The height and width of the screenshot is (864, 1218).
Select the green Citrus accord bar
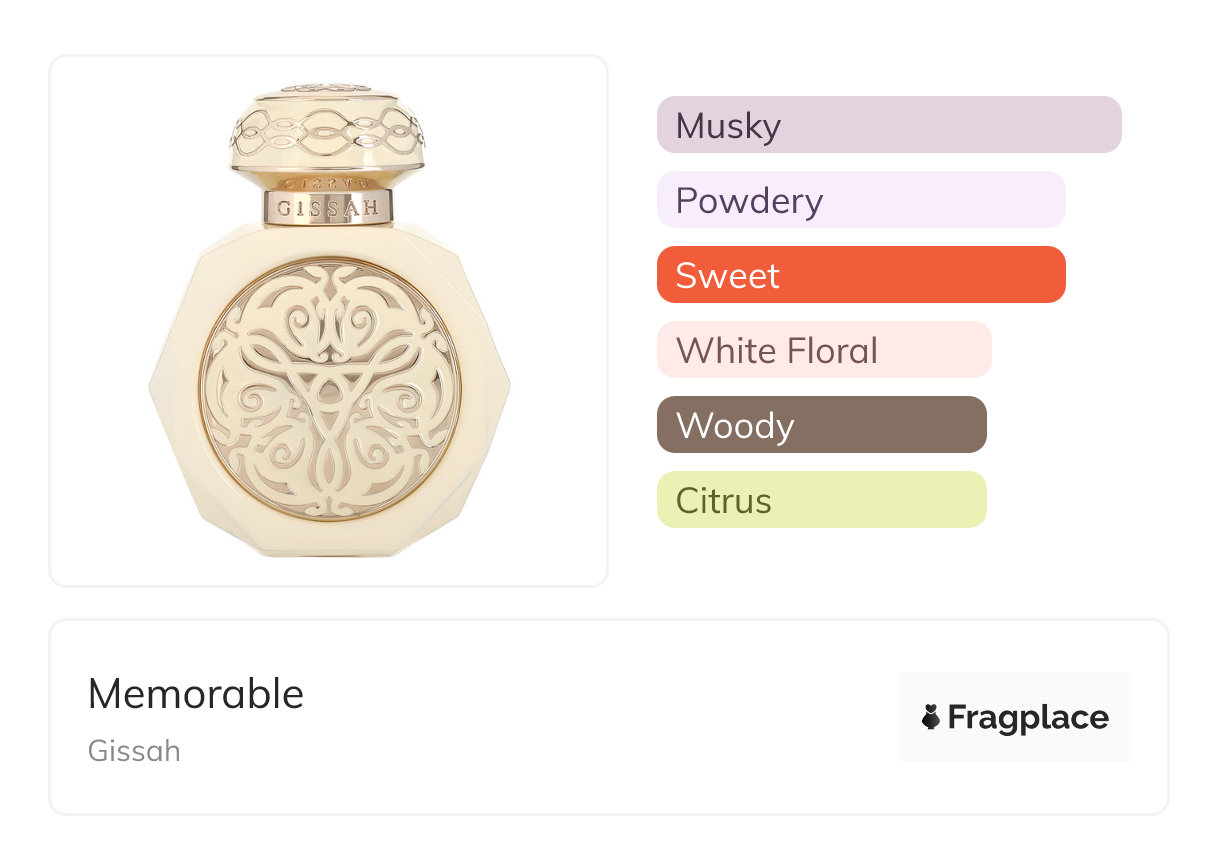point(821,500)
